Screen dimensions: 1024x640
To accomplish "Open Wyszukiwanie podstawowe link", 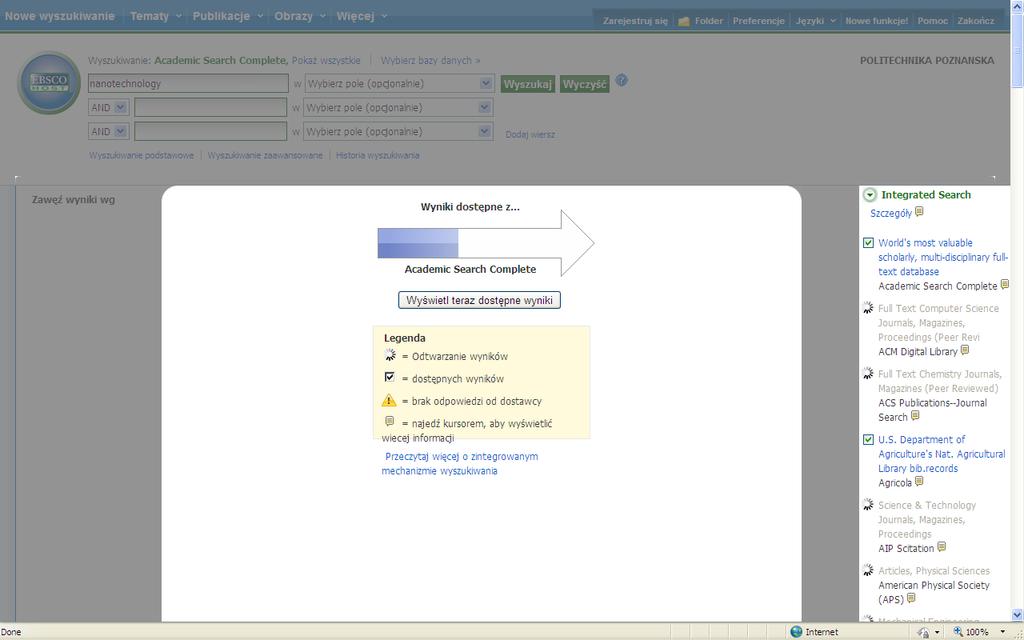I will tap(142, 155).
